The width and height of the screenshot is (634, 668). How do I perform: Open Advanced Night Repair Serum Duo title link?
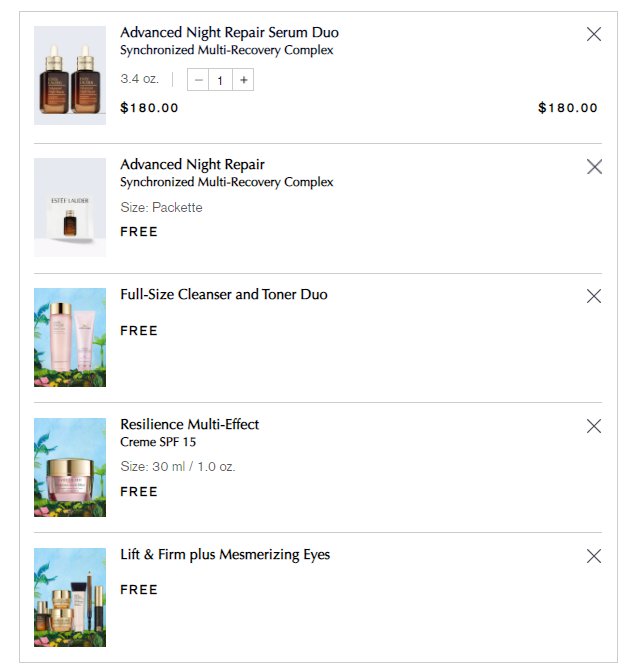coord(229,32)
